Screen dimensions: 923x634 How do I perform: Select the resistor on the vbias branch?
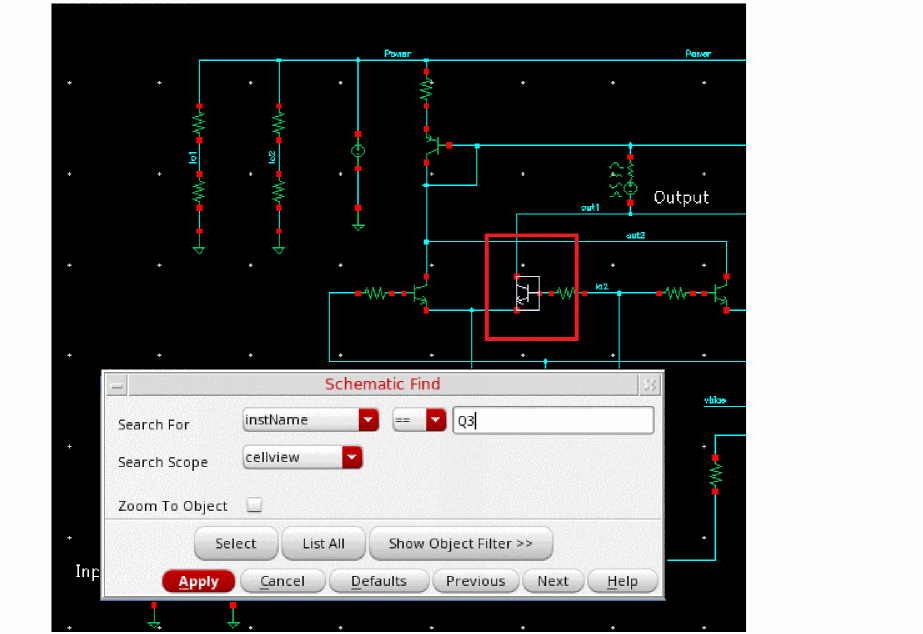point(715,474)
